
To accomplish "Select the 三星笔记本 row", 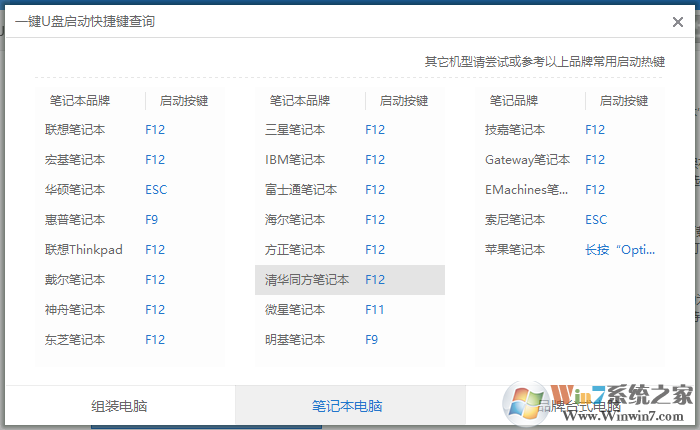I will tap(350, 129).
